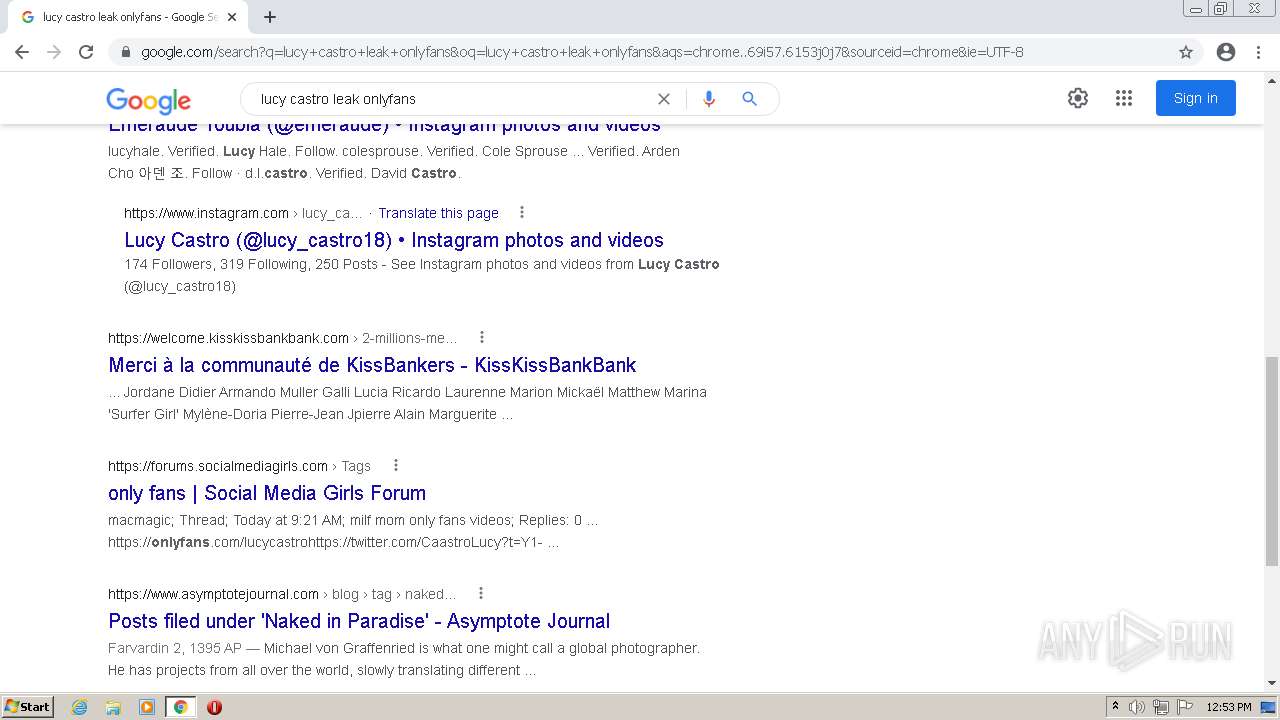Start voice search with the microphone icon
This screenshot has width=1280, height=720.
pos(709,99)
